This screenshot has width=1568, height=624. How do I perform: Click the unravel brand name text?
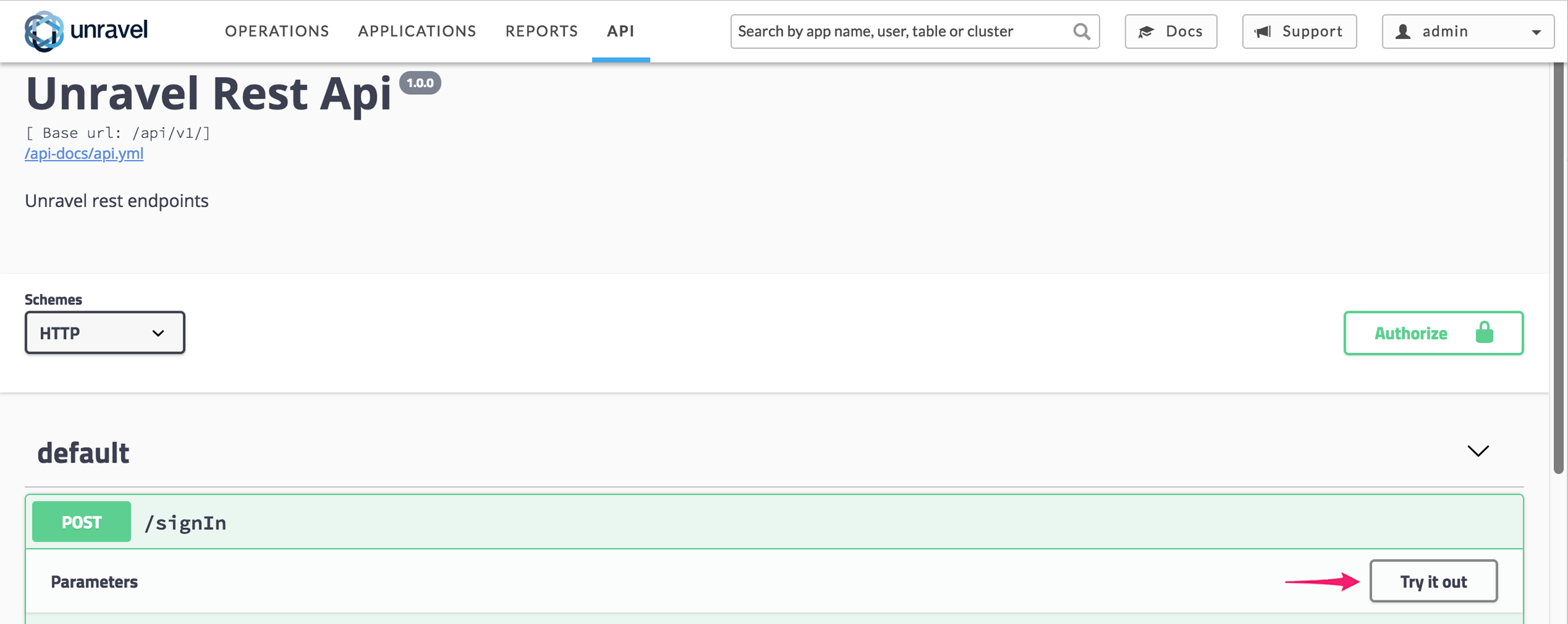pos(109,30)
